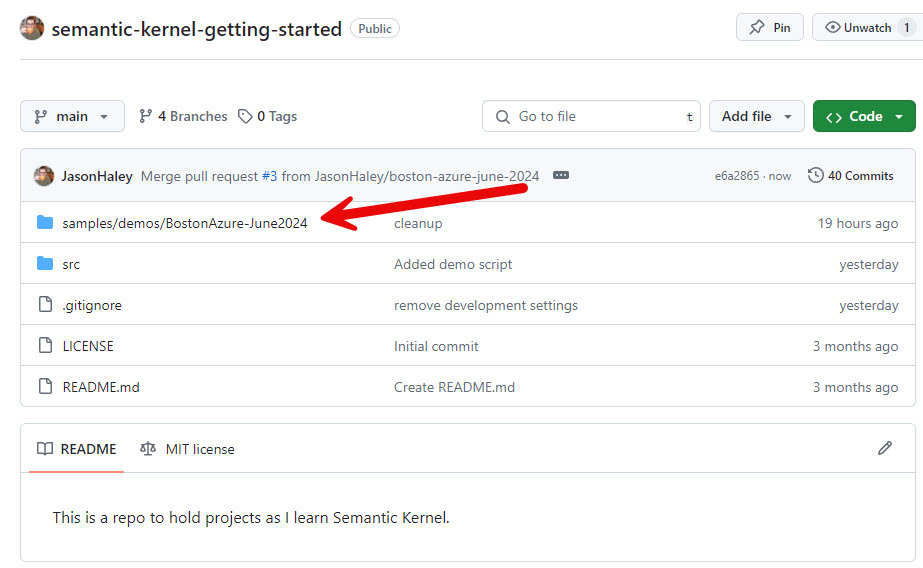Open the repository owner avatar
The width and height of the screenshot is (923, 568).
click(32, 28)
